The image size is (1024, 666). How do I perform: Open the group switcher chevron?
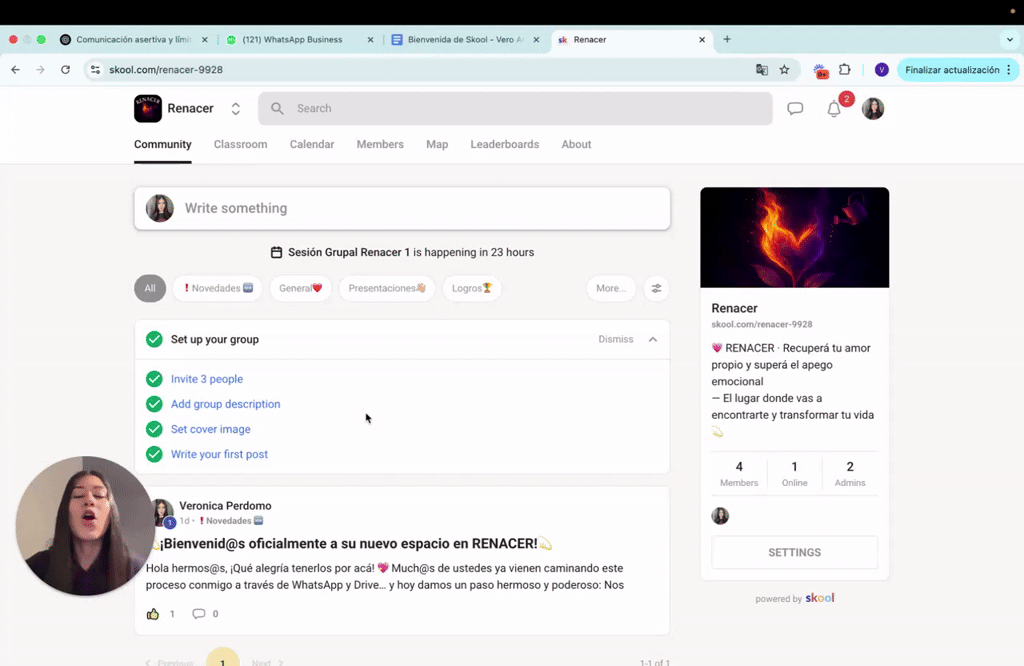pos(235,107)
